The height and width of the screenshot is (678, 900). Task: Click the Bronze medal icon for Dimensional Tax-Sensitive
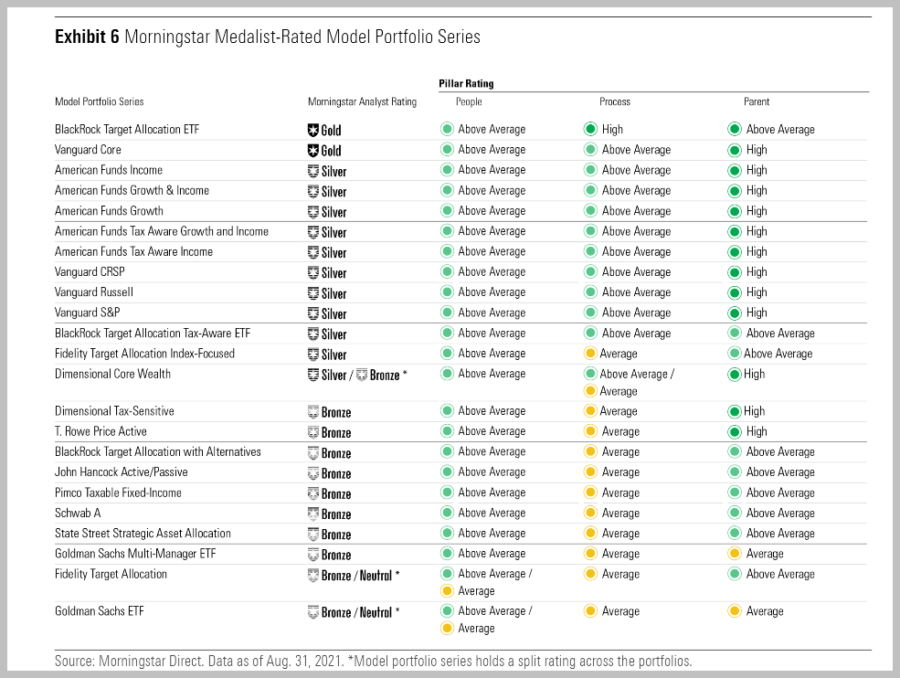point(313,412)
